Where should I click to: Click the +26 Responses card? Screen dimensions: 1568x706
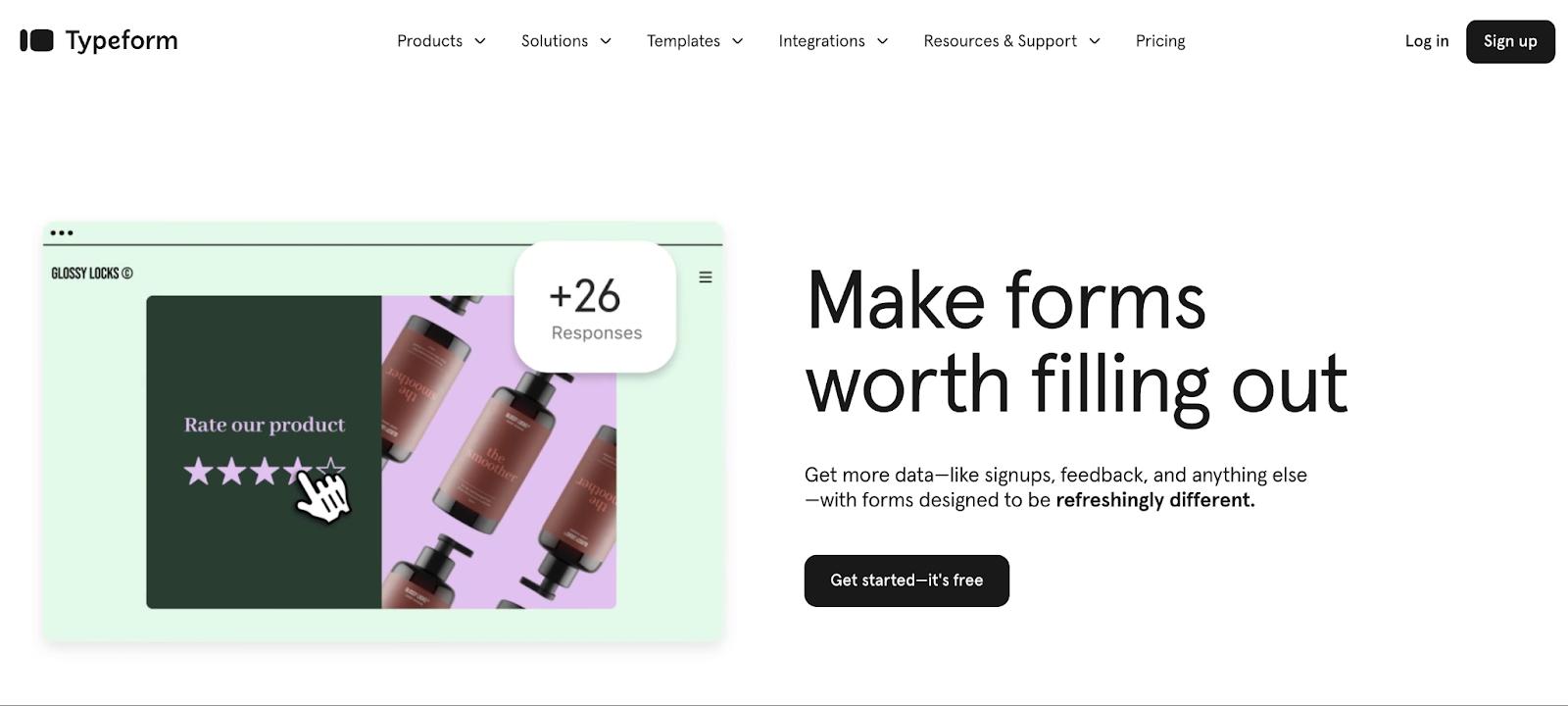coord(595,307)
